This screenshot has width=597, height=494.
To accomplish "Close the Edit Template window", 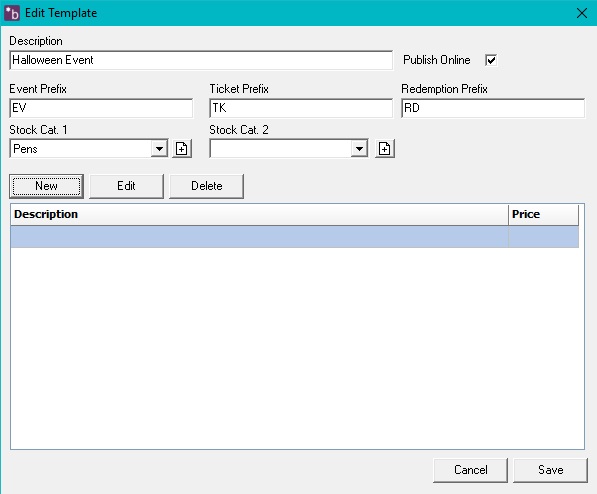I will tap(581, 13).
